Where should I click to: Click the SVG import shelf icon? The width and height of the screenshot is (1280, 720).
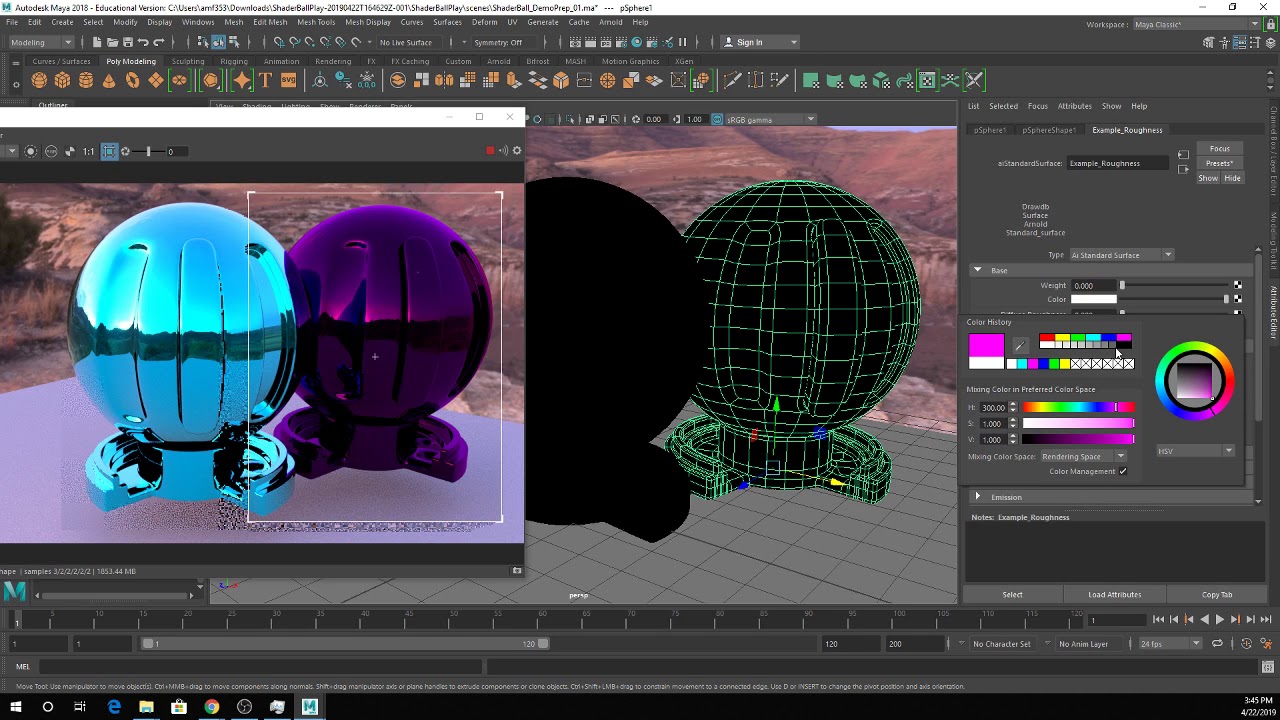tap(288, 80)
